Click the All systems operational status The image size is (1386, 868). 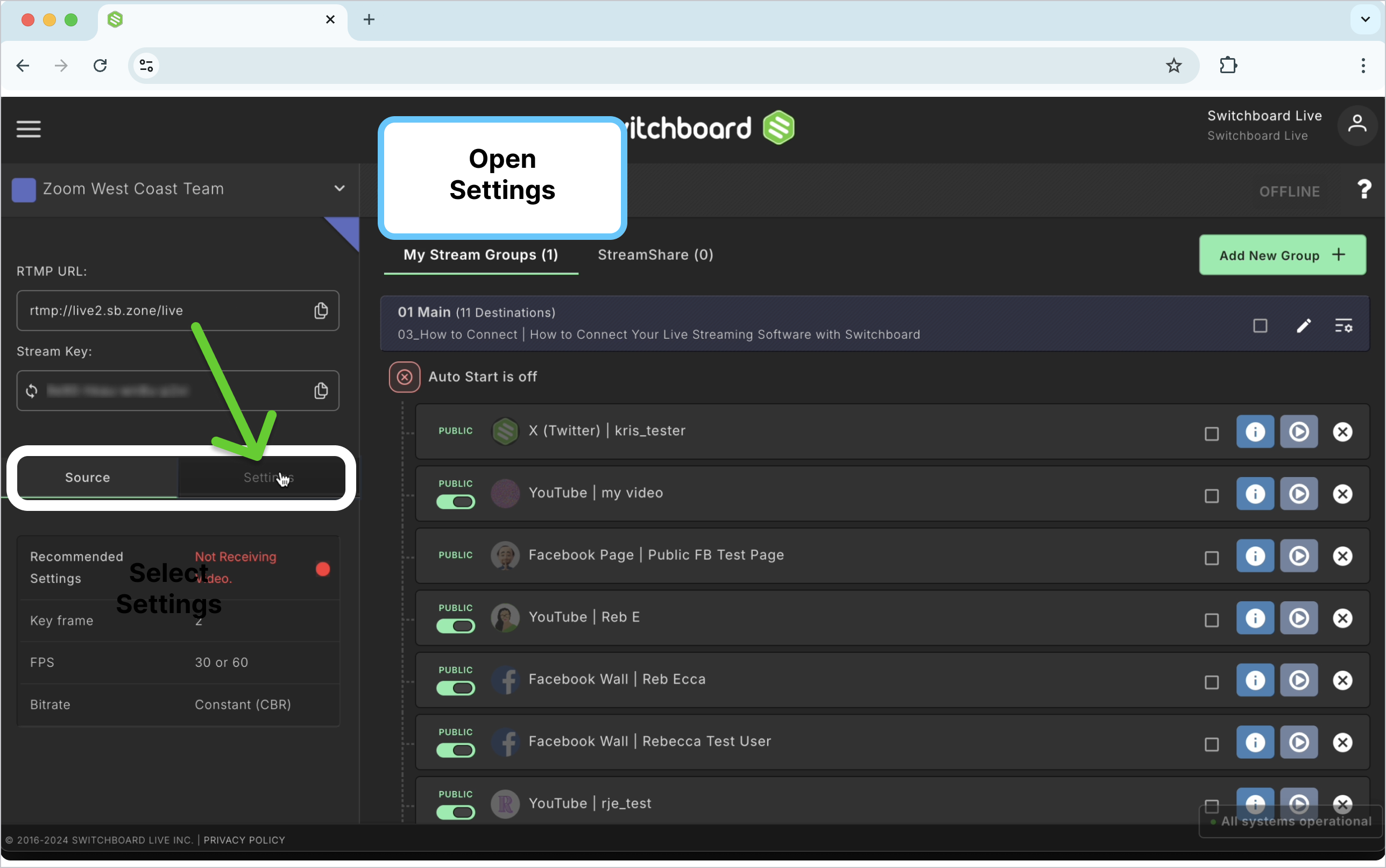click(1290, 822)
